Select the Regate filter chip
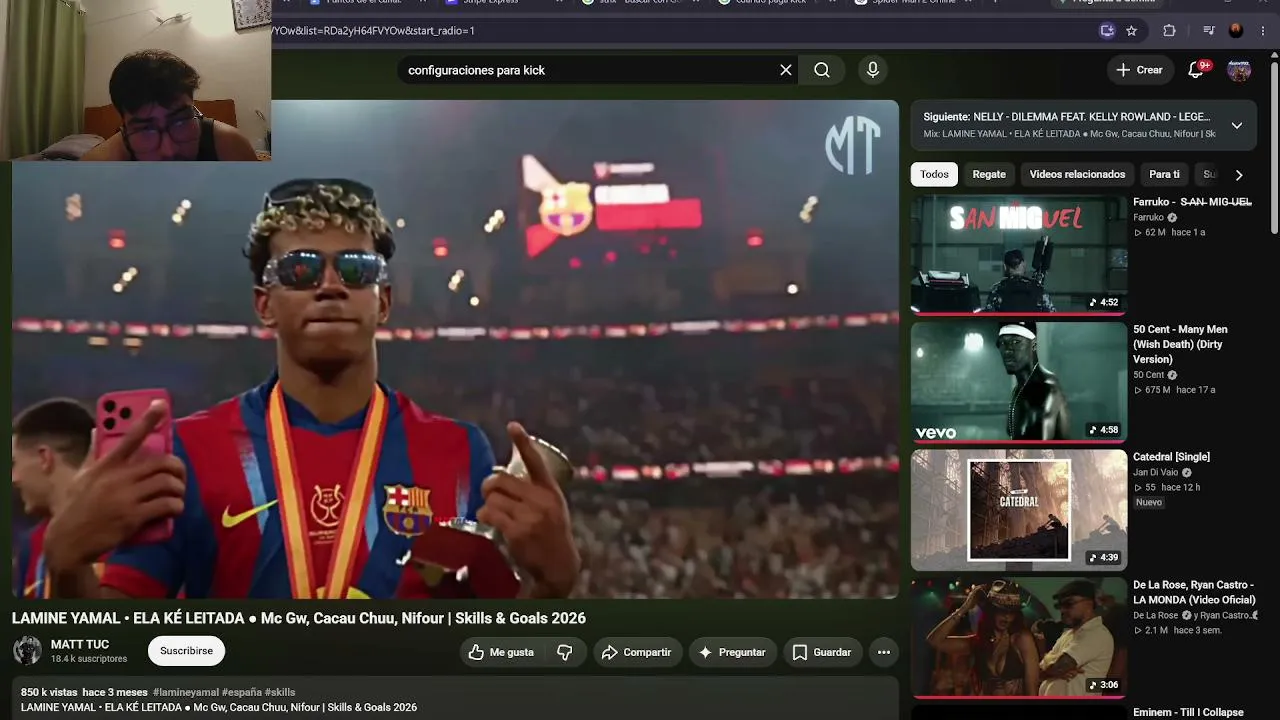The width and height of the screenshot is (1280, 720). point(989,174)
